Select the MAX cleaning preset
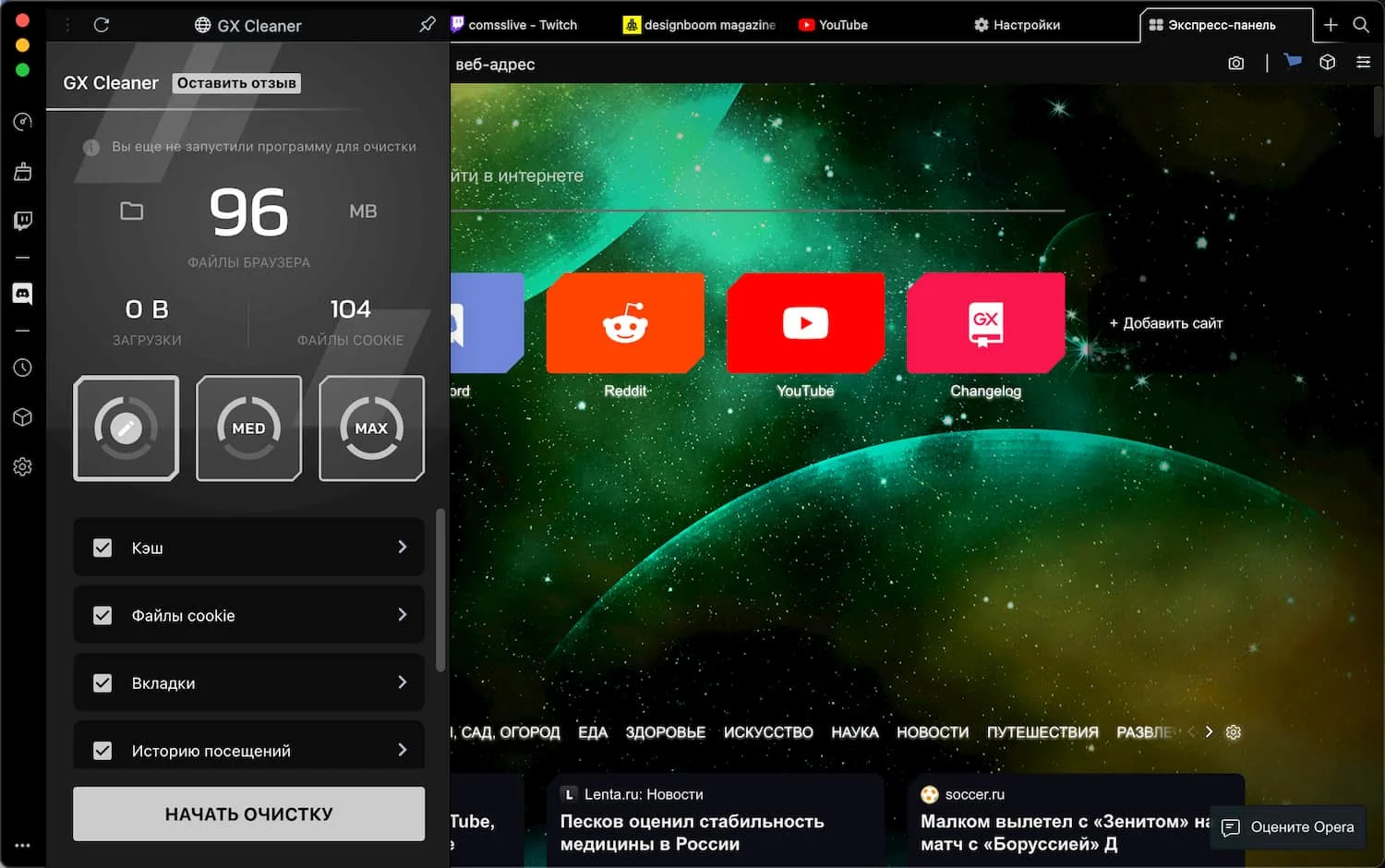Viewport: 1385px width, 868px height. [x=371, y=428]
